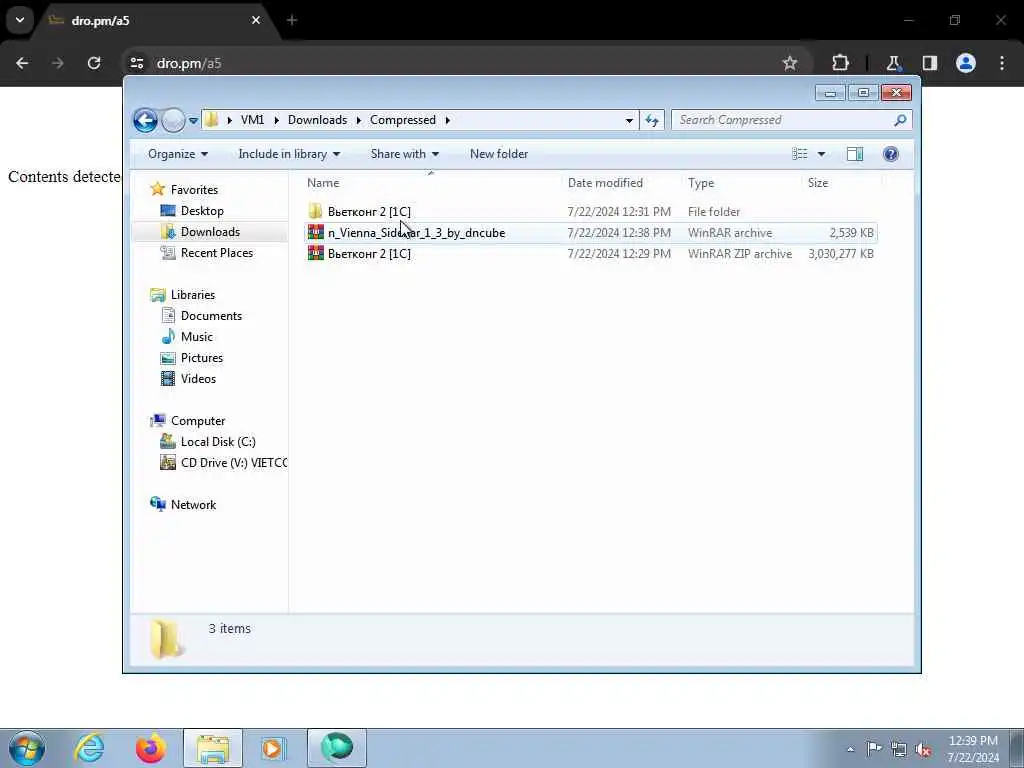This screenshot has height=768, width=1024.
Task: Open the Pictures library
Action: coord(202,358)
